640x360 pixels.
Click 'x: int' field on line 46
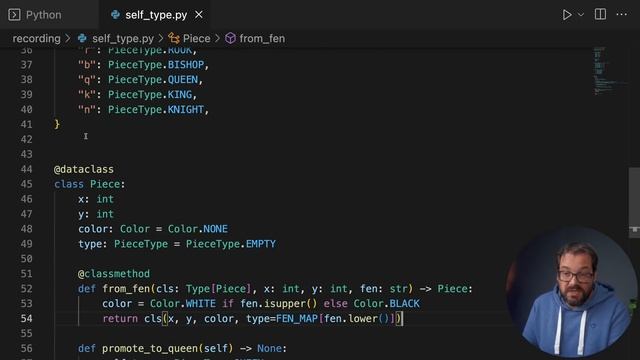tap(96, 199)
